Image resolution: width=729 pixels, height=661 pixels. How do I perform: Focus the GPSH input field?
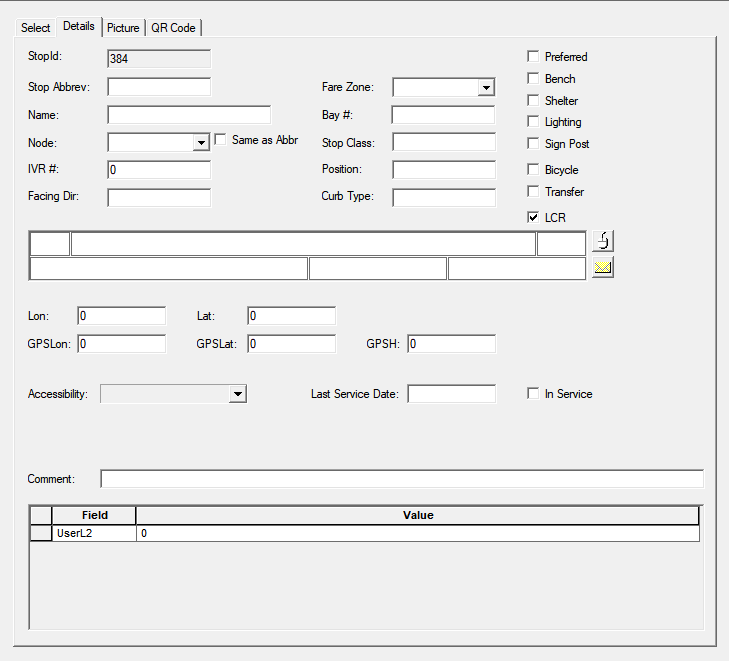pyautogui.click(x=451, y=344)
